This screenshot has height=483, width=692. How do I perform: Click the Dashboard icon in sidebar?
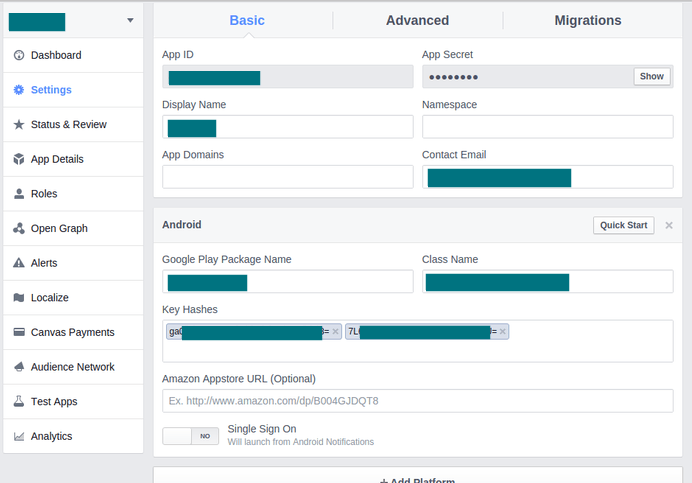19,55
